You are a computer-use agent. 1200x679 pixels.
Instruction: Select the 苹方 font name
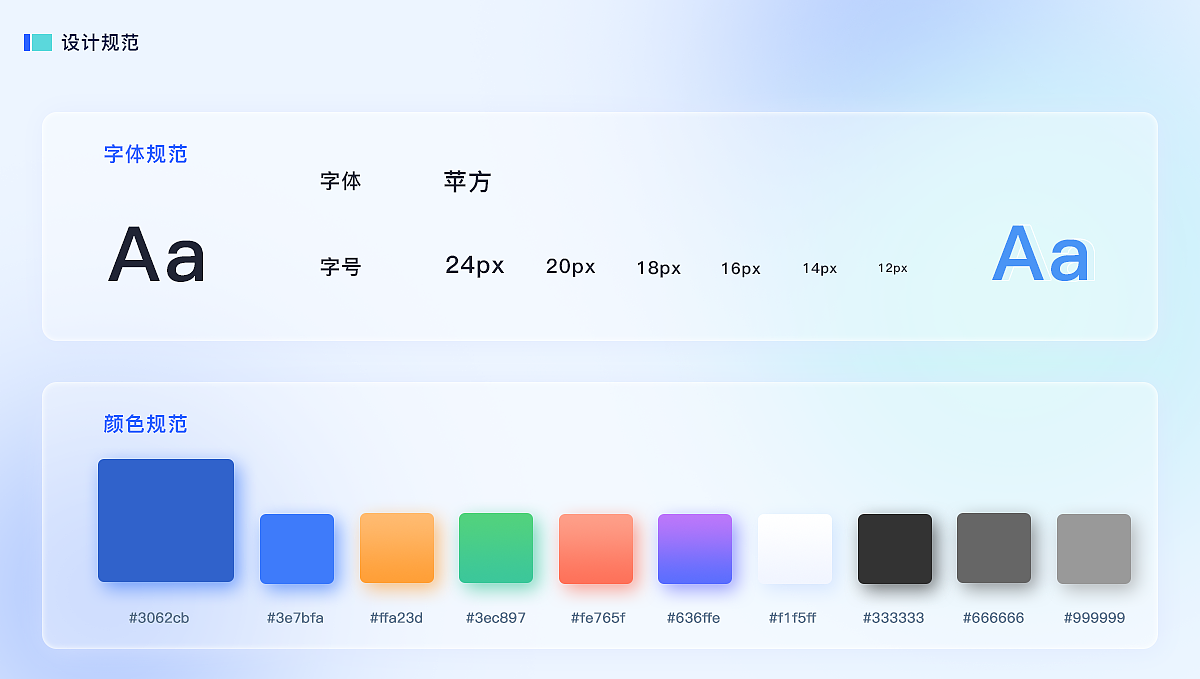(466, 181)
